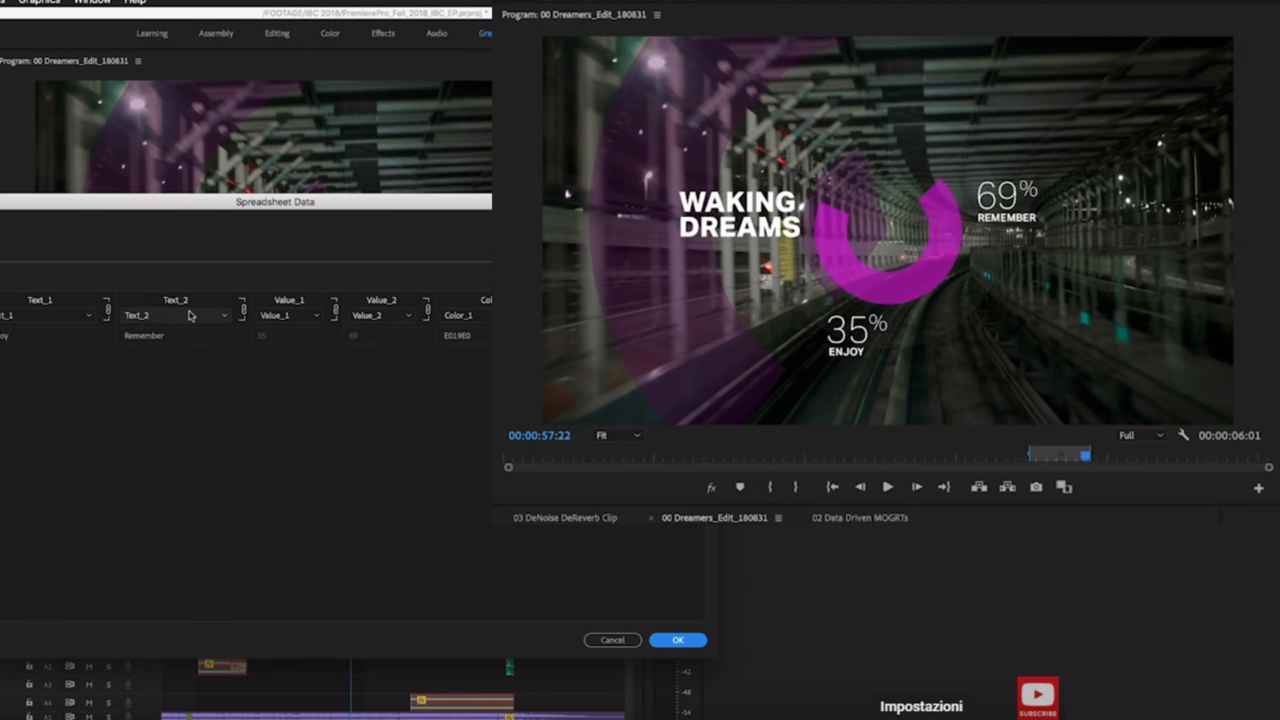1280x720 pixels.
Task: Step back one frame in monitor
Action: 860,487
